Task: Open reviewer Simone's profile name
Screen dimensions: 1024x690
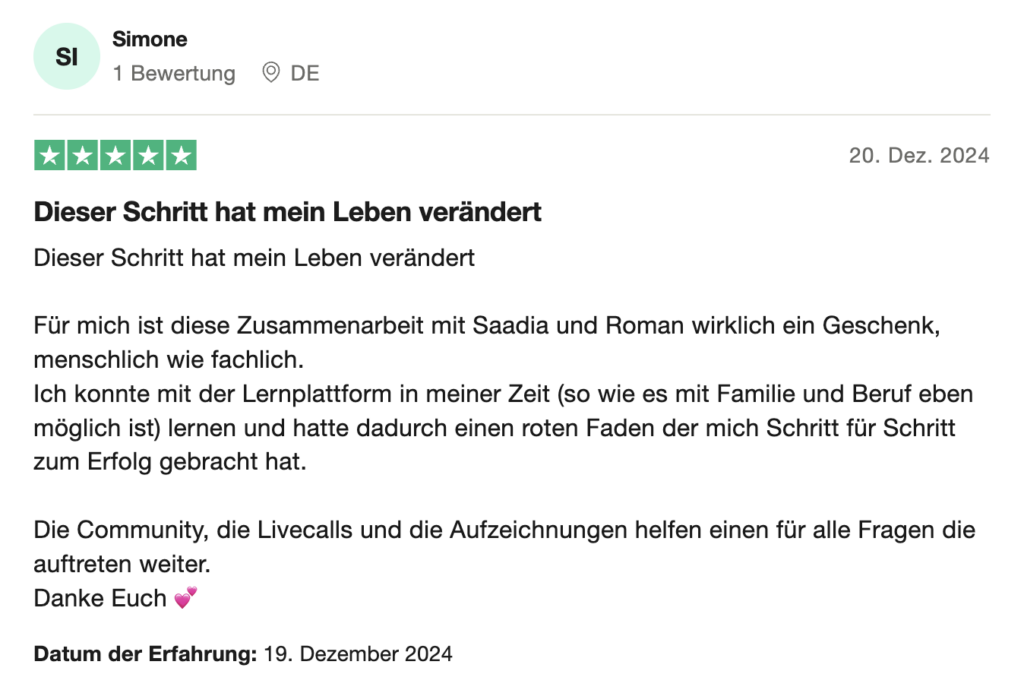Action: pyautogui.click(x=150, y=40)
